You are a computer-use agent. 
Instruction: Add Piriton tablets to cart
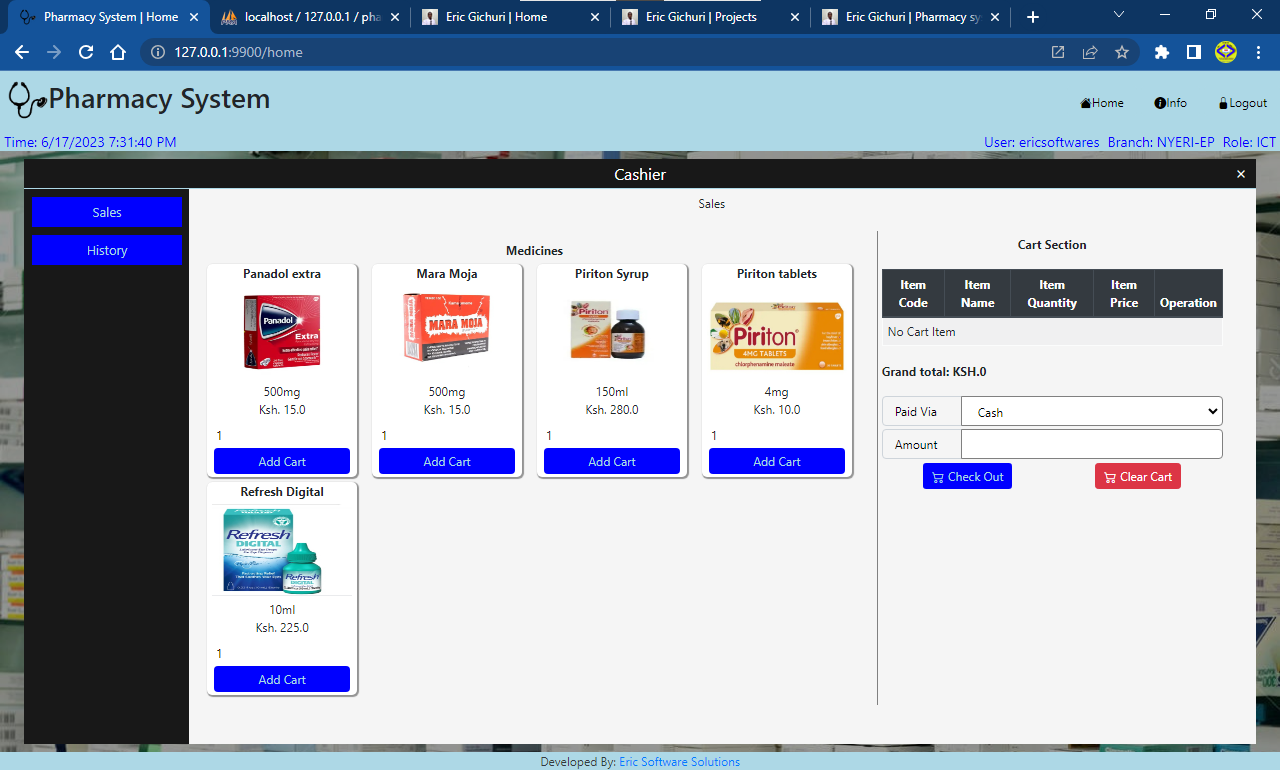point(777,461)
